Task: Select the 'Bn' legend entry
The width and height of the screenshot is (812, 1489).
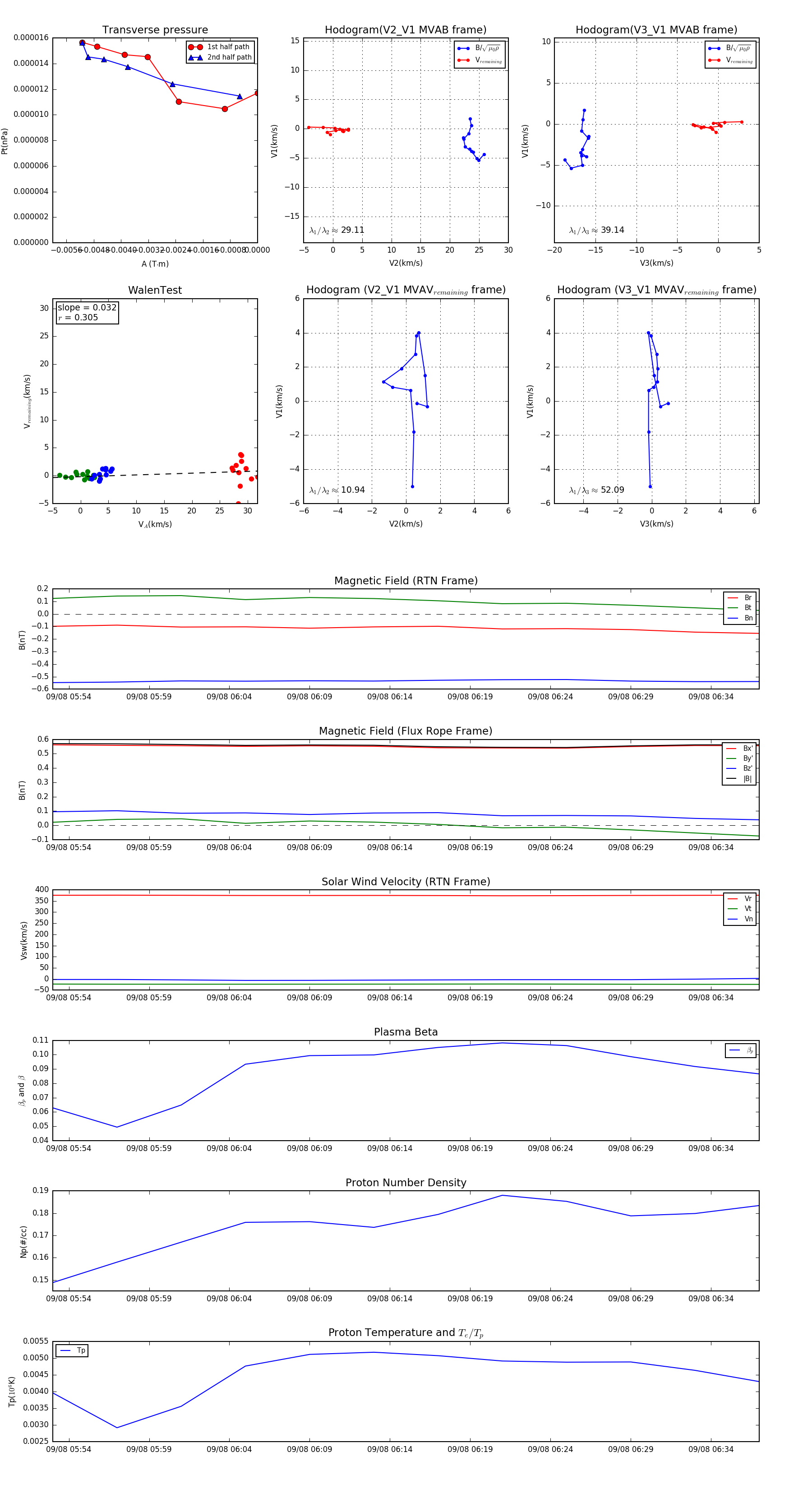Action: click(740, 618)
